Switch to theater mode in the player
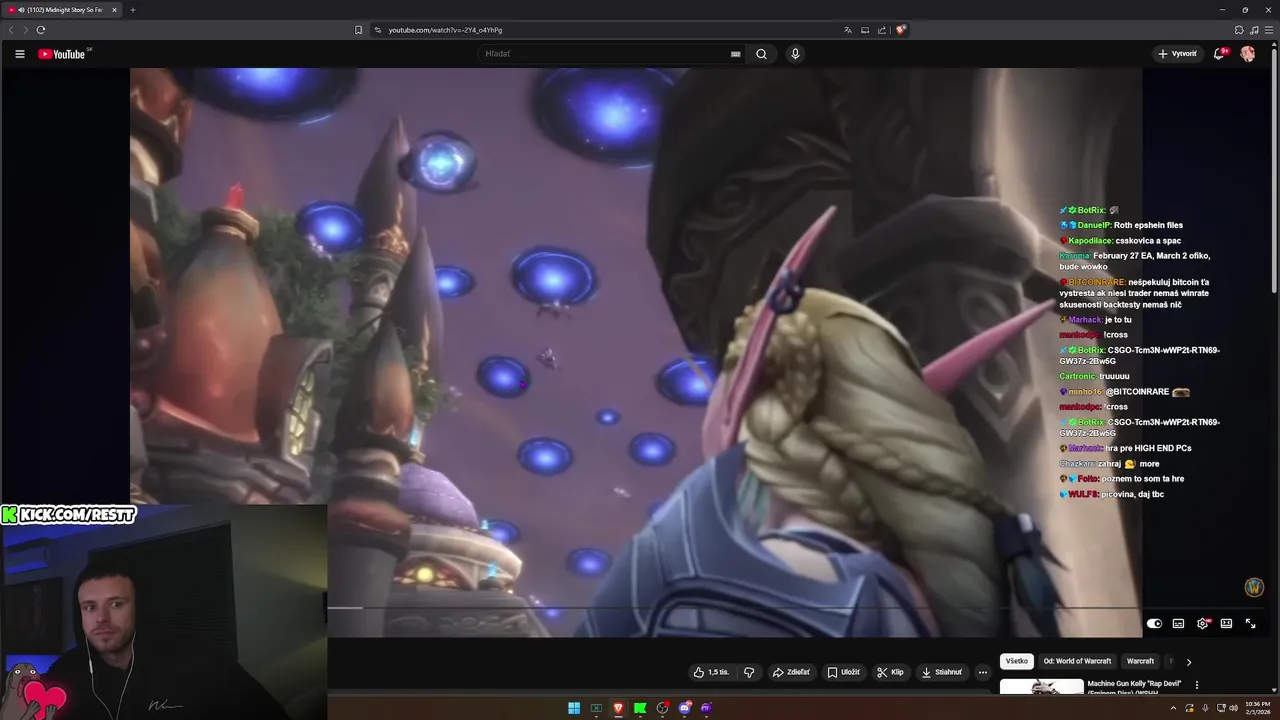The height and width of the screenshot is (720, 1280). click(x=1226, y=623)
